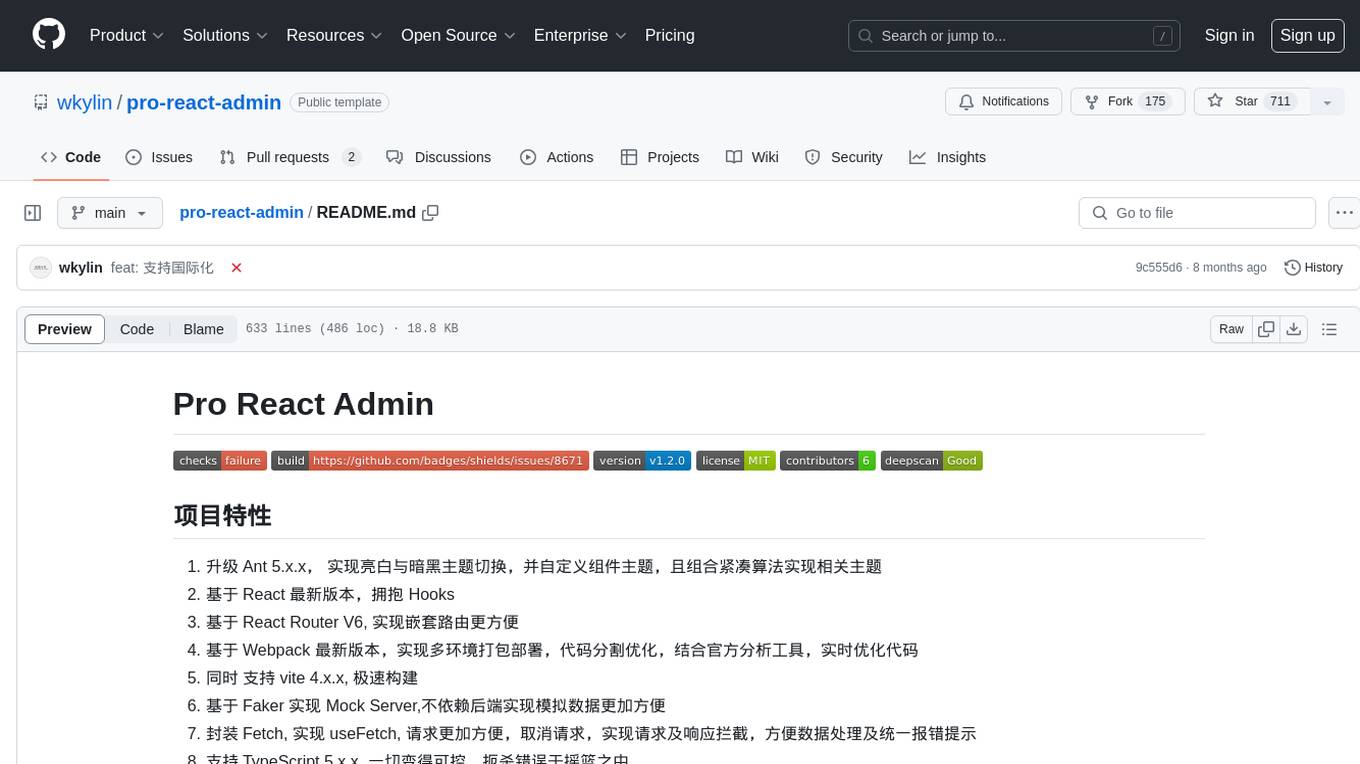The image size is (1360, 764).
Task: Open the star lists dropdown arrow
Action: [x=1327, y=102]
